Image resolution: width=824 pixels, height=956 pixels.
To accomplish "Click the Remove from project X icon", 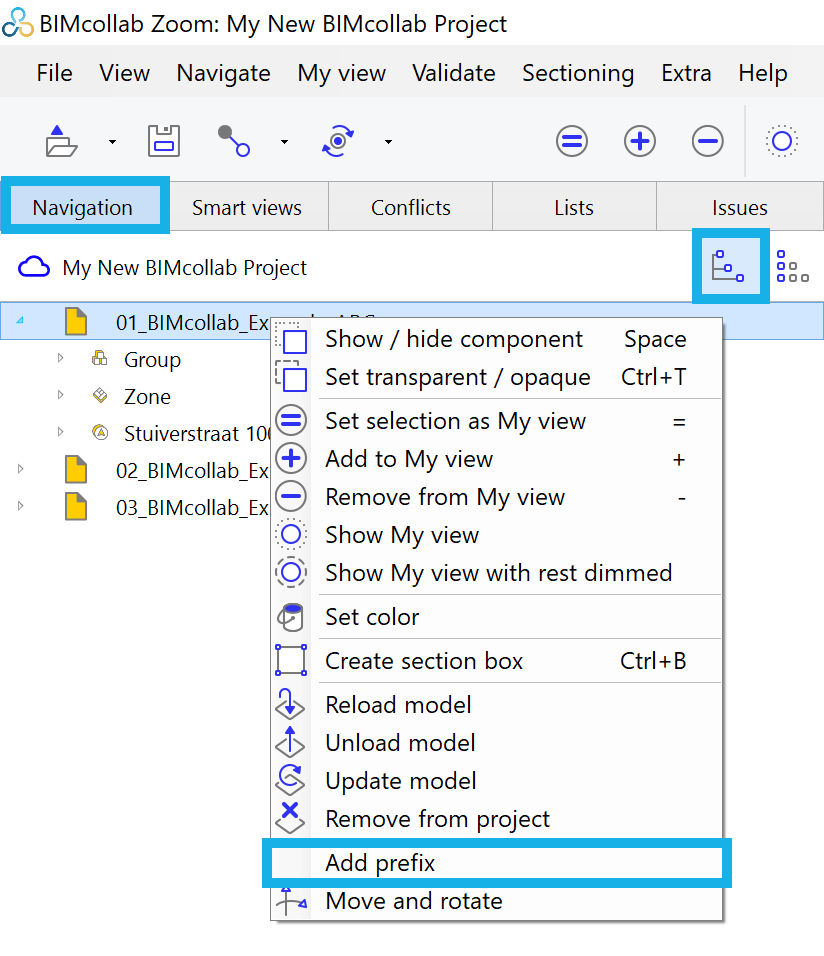I will click(290, 818).
